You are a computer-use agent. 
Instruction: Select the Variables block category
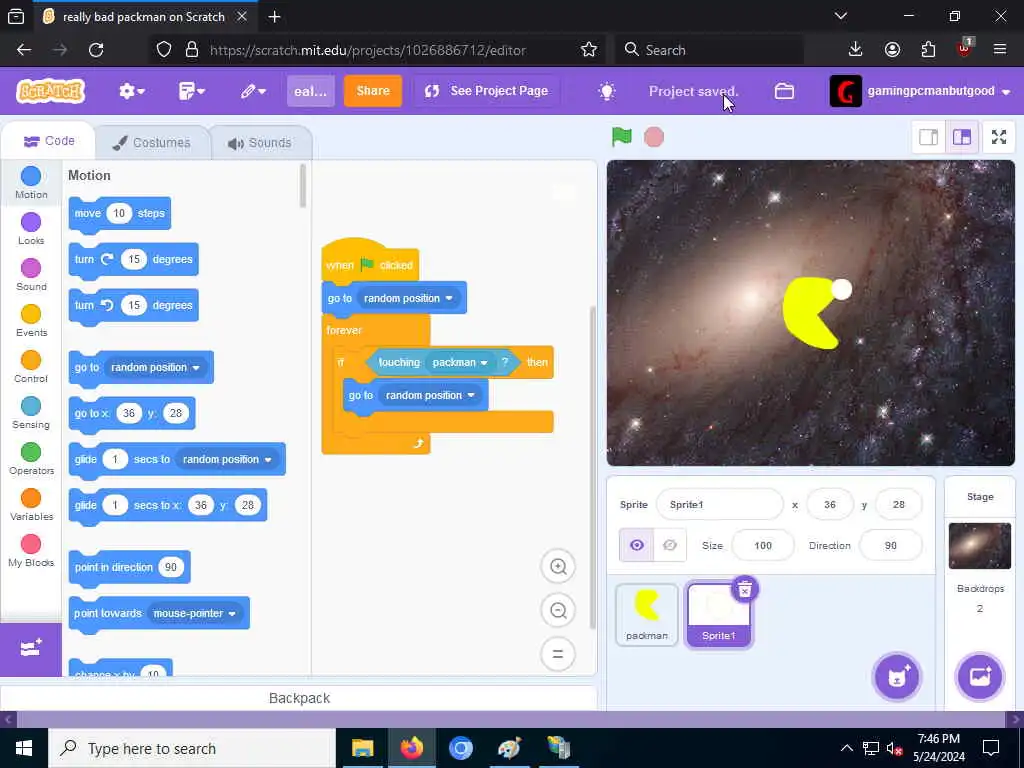click(x=31, y=505)
